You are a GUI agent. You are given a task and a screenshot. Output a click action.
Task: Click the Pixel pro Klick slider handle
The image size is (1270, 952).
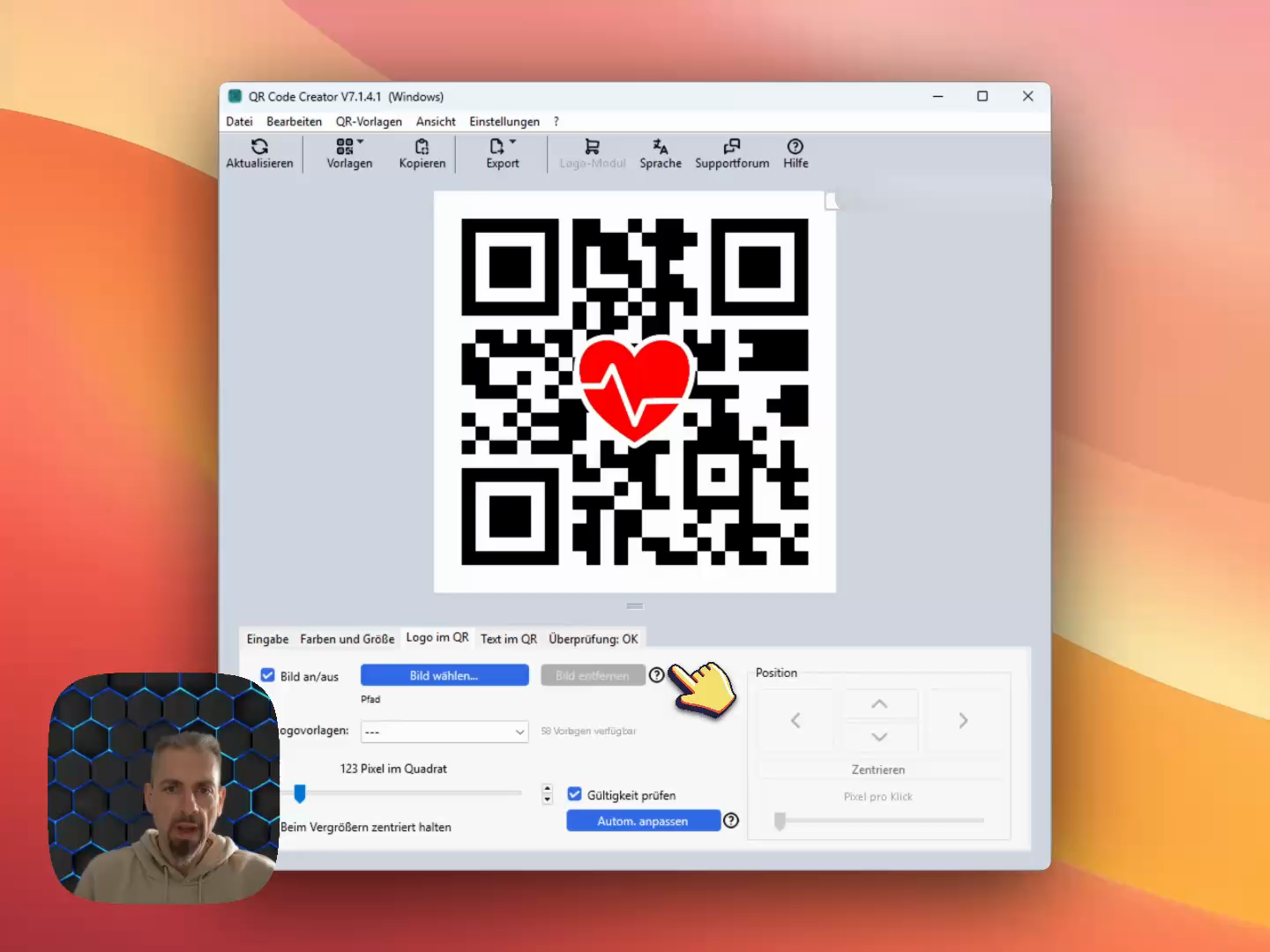pyautogui.click(x=780, y=821)
